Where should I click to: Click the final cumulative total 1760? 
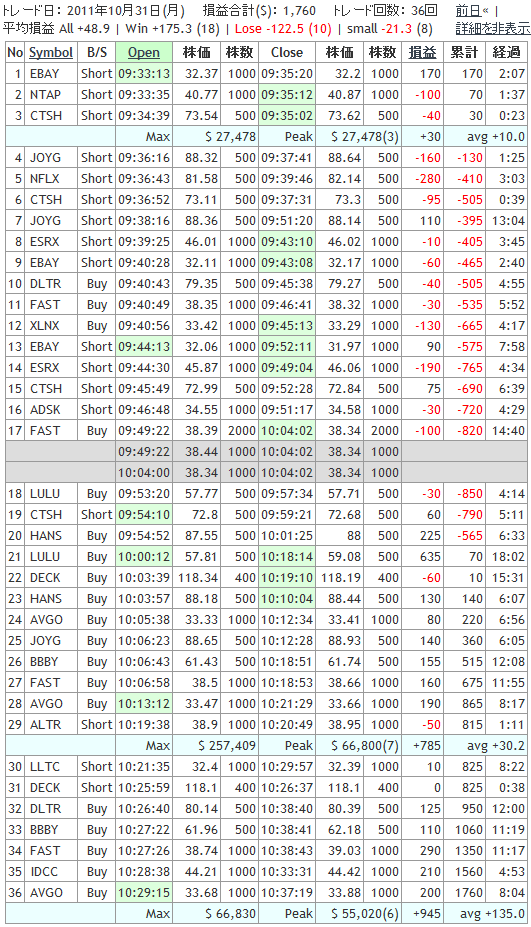469,893
